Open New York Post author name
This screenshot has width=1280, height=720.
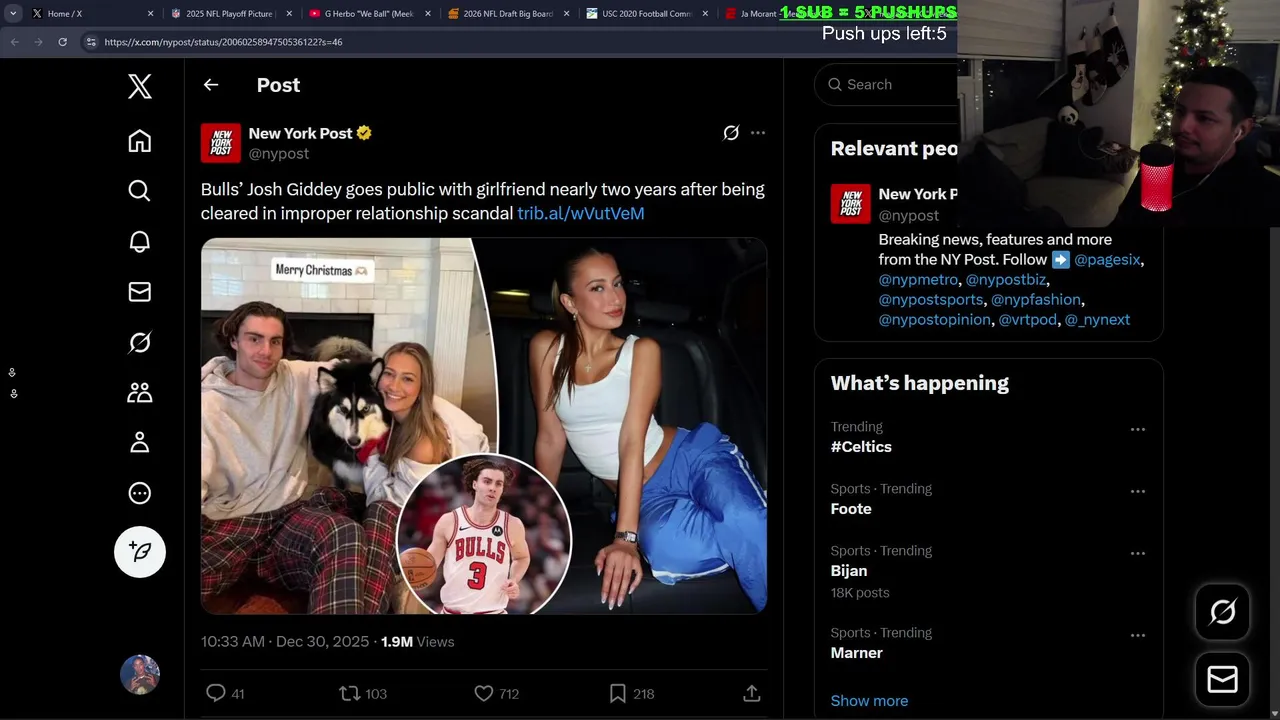pyautogui.click(x=301, y=133)
